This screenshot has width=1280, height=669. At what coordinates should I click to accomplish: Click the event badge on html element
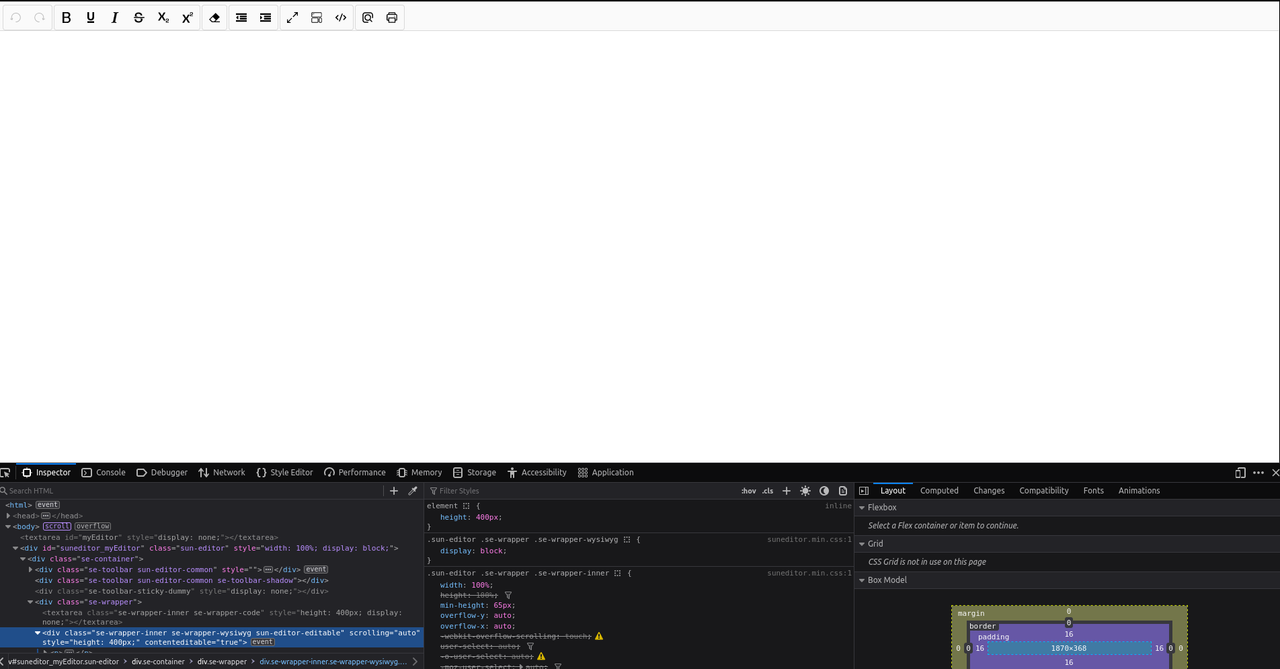[48, 505]
